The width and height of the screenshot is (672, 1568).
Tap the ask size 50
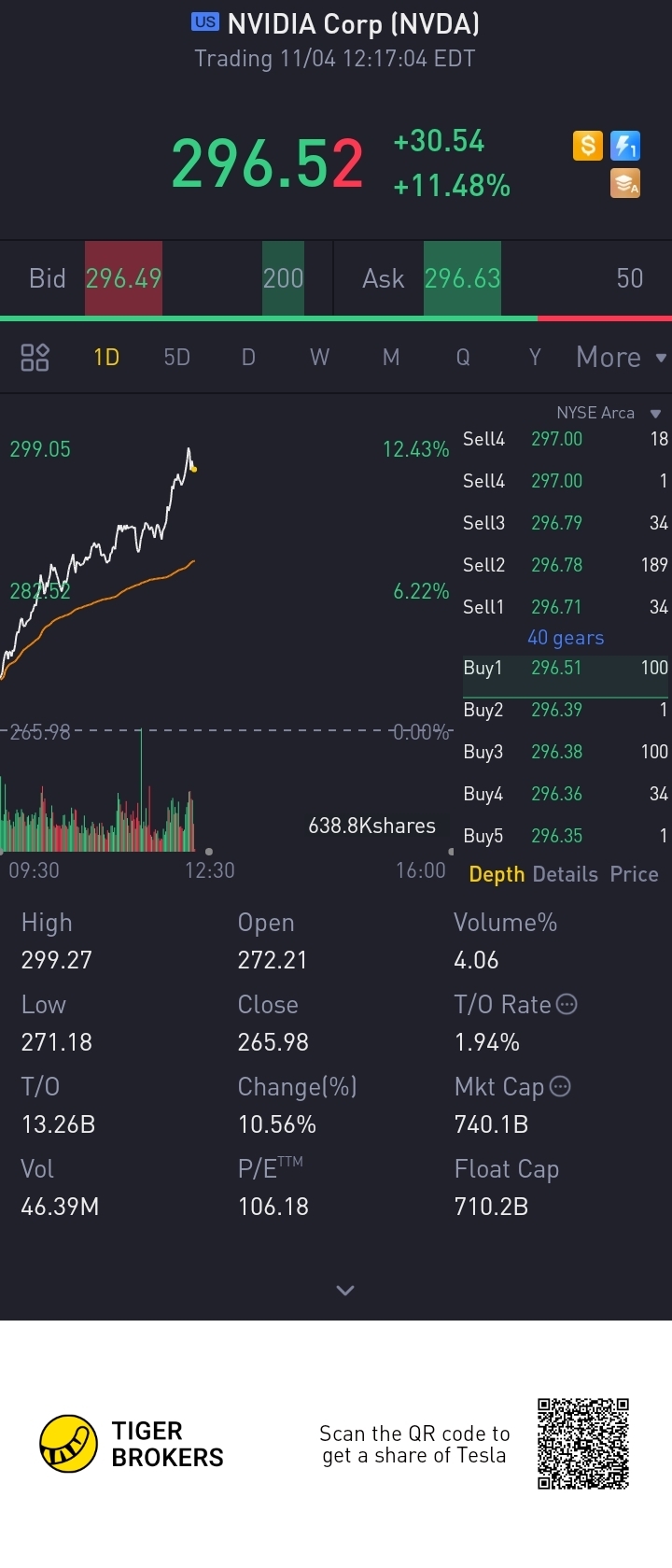pos(630,278)
